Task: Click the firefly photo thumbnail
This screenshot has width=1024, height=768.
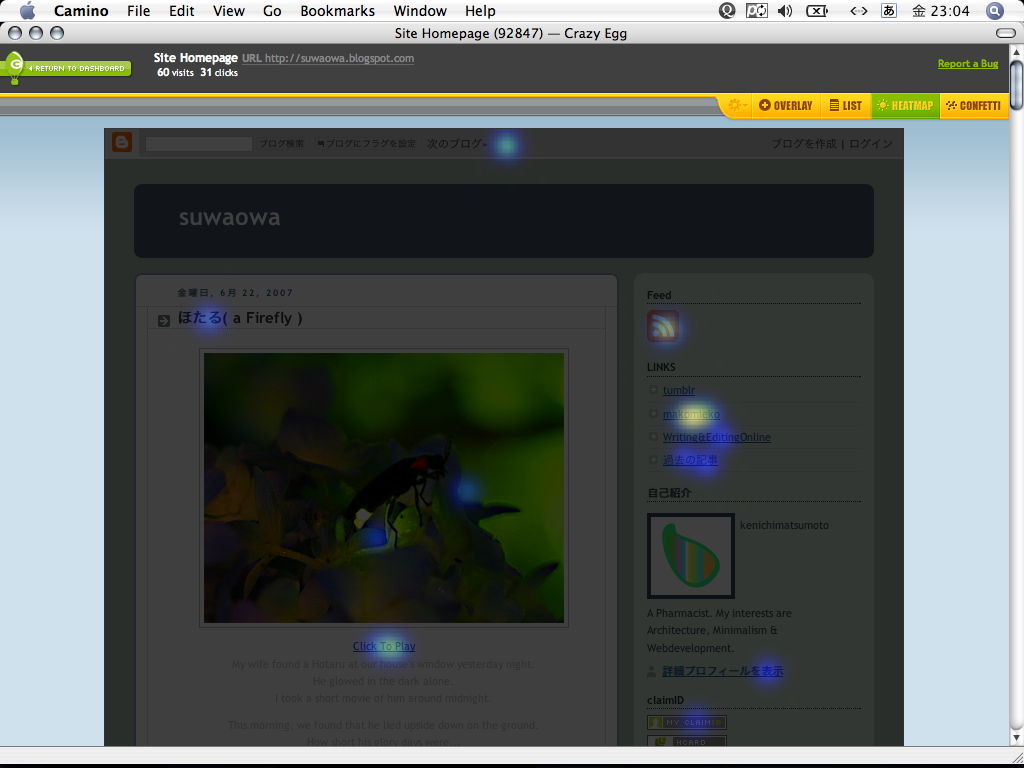Action: point(384,488)
